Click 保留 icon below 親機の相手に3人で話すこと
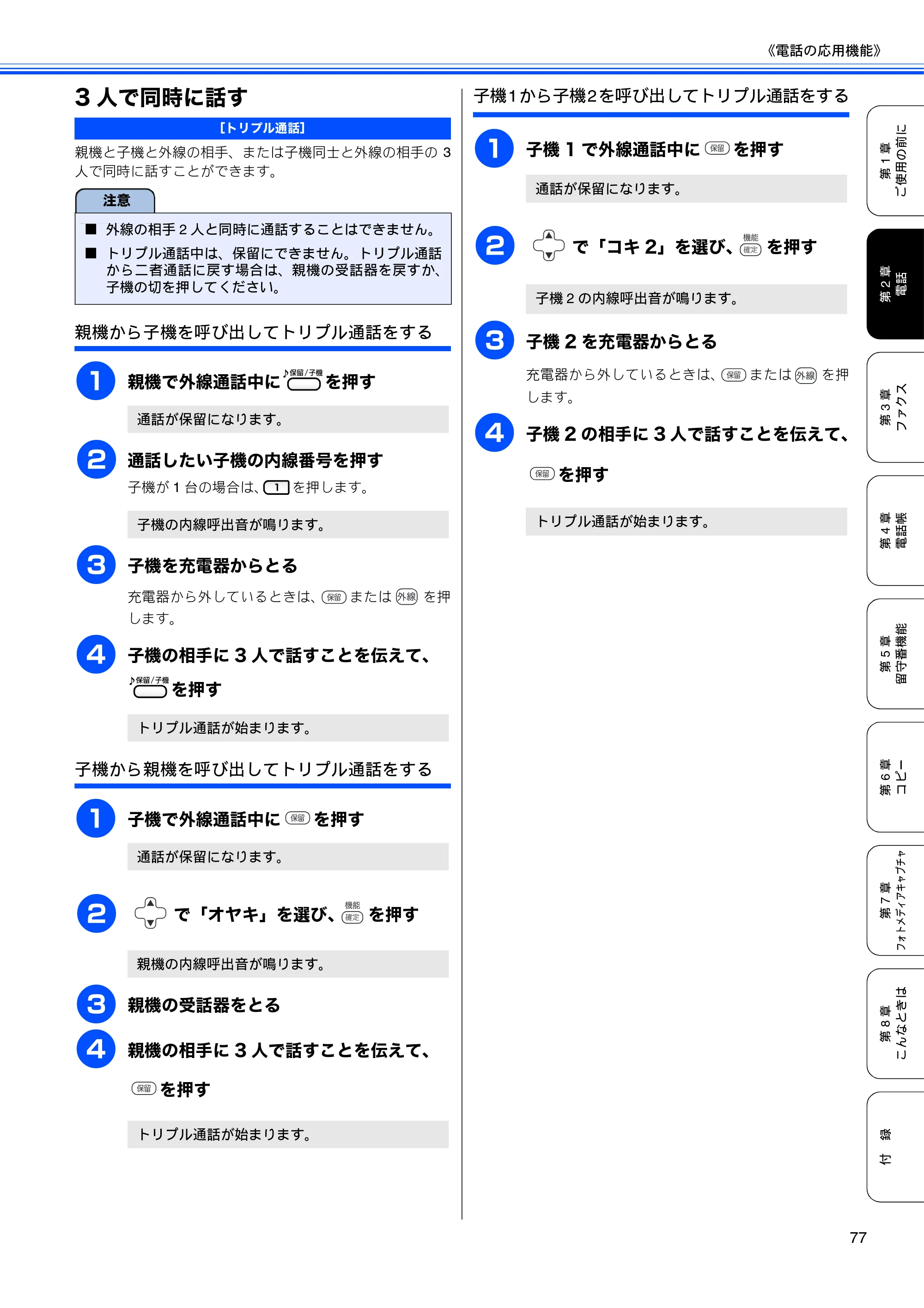 point(144,1088)
